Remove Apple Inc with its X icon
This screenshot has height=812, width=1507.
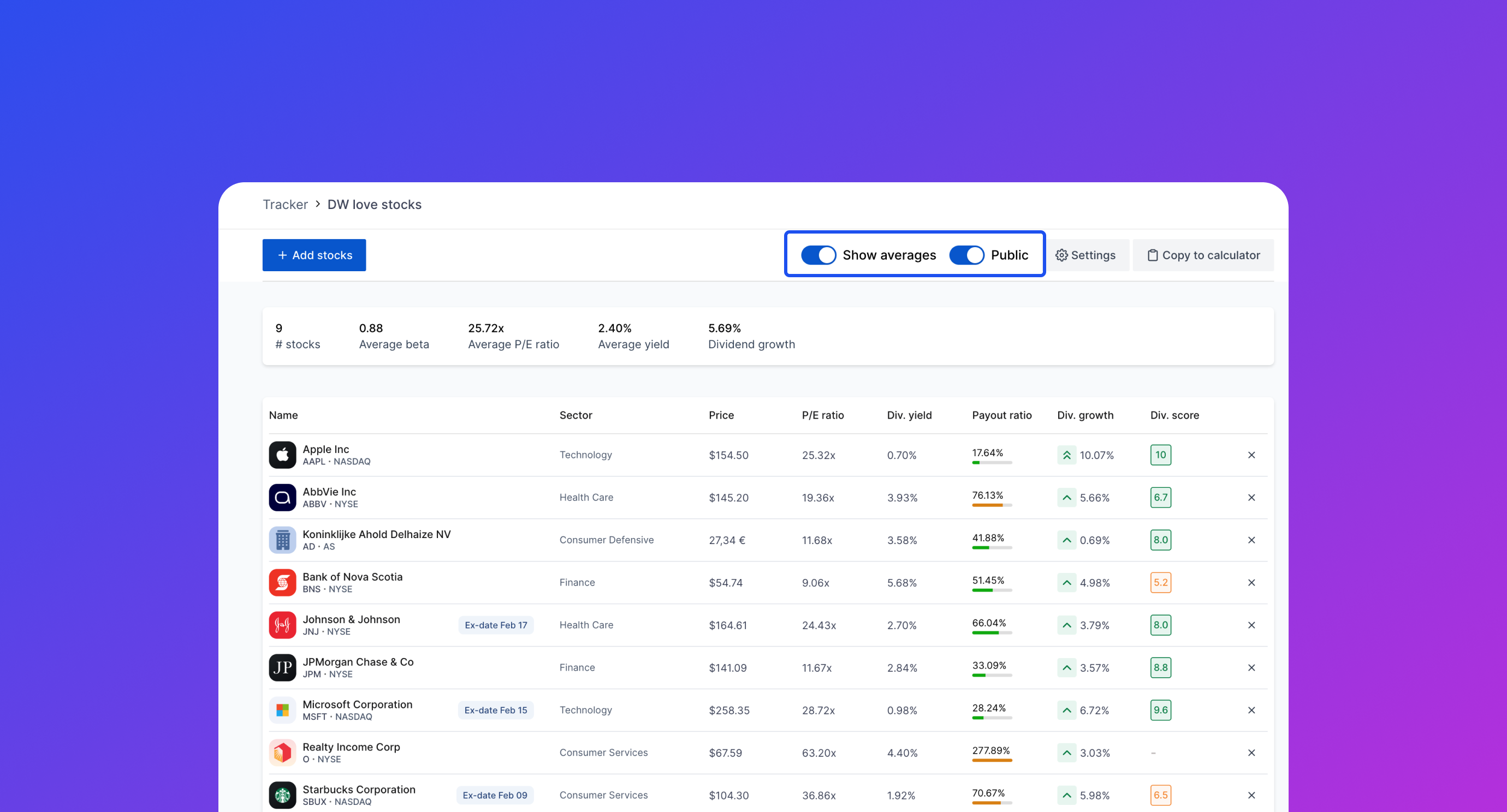tap(1251, 455)
